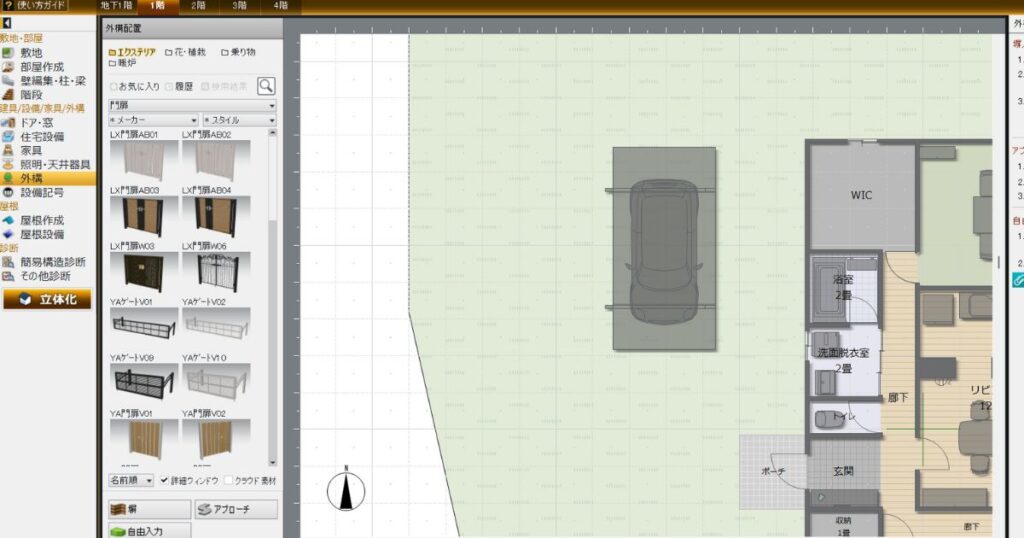The width and height of the screenshot is (1024, 538).
Task: Select the YAゲートV10 gate thumbnail
Action: (216, 384)
